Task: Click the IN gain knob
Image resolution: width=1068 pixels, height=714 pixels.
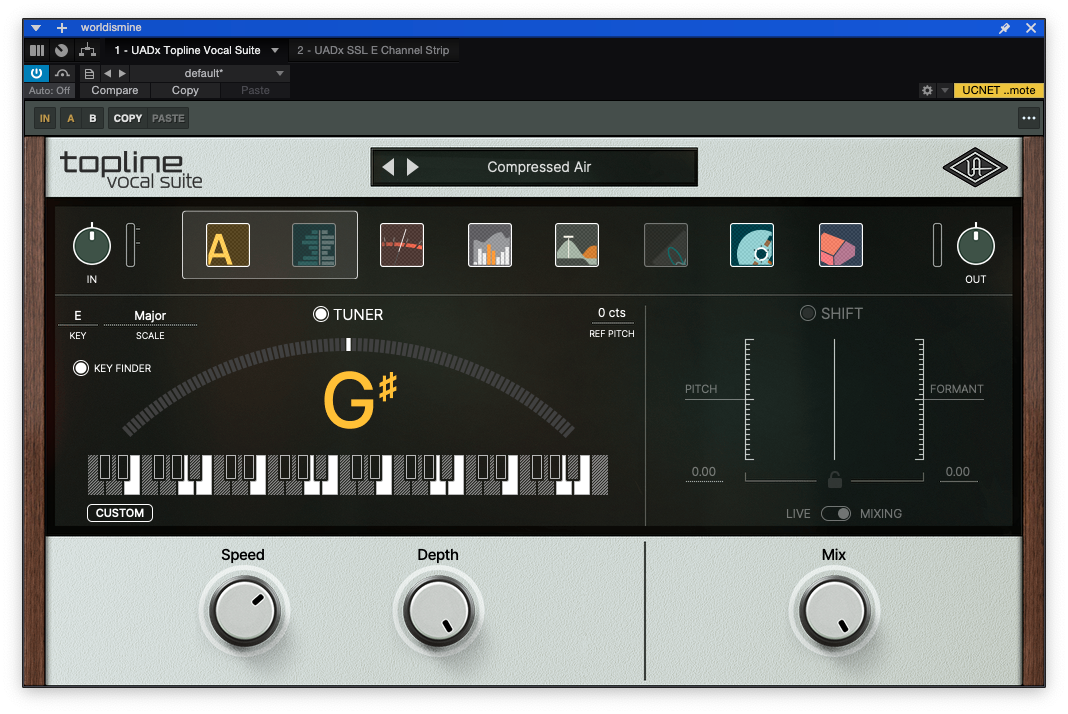Action: pos(92,245)
